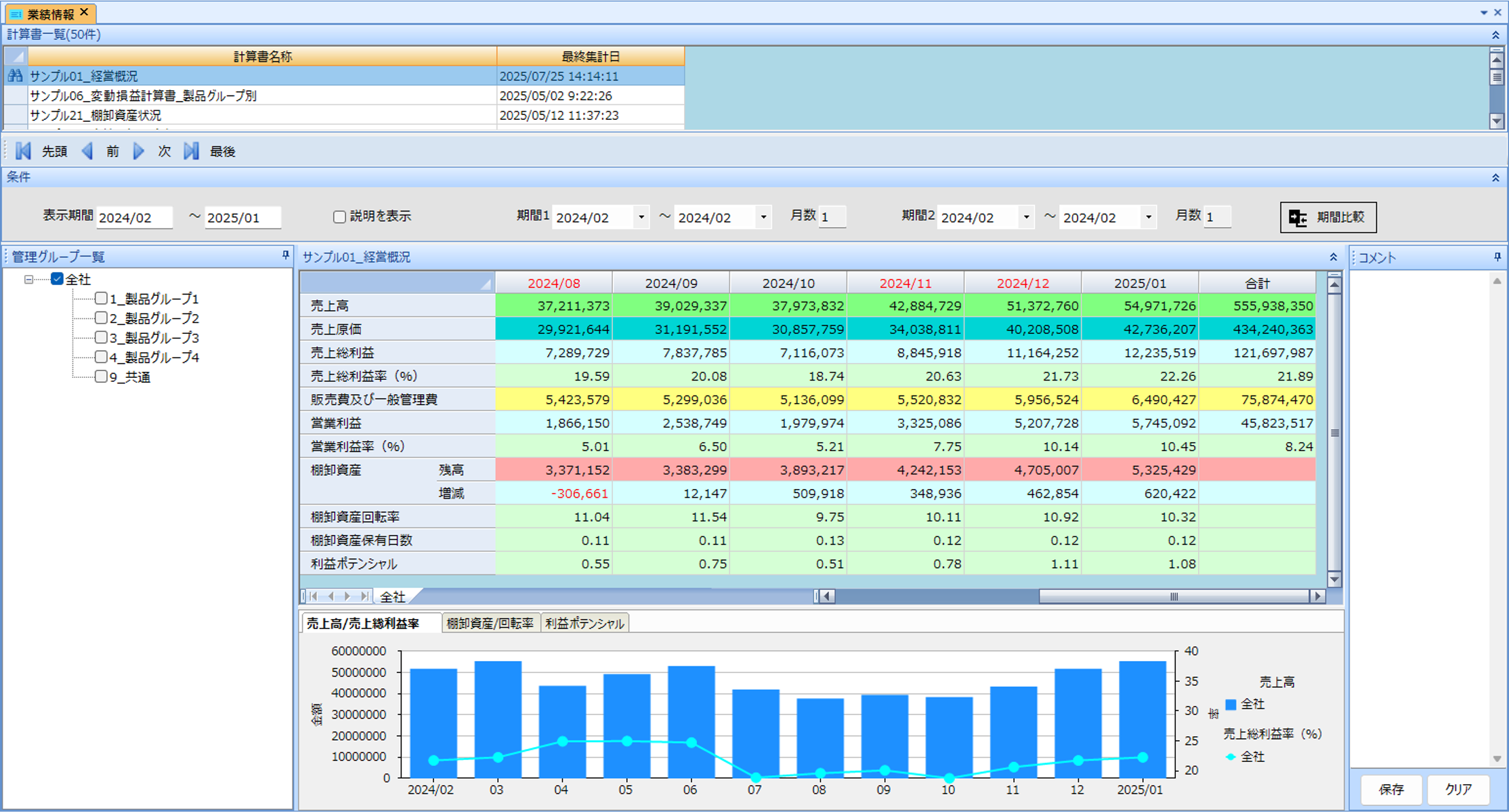Sort by 計算書名称 column header
Image resolution: width=1509 pixels, height=812 pixels.
262,56
